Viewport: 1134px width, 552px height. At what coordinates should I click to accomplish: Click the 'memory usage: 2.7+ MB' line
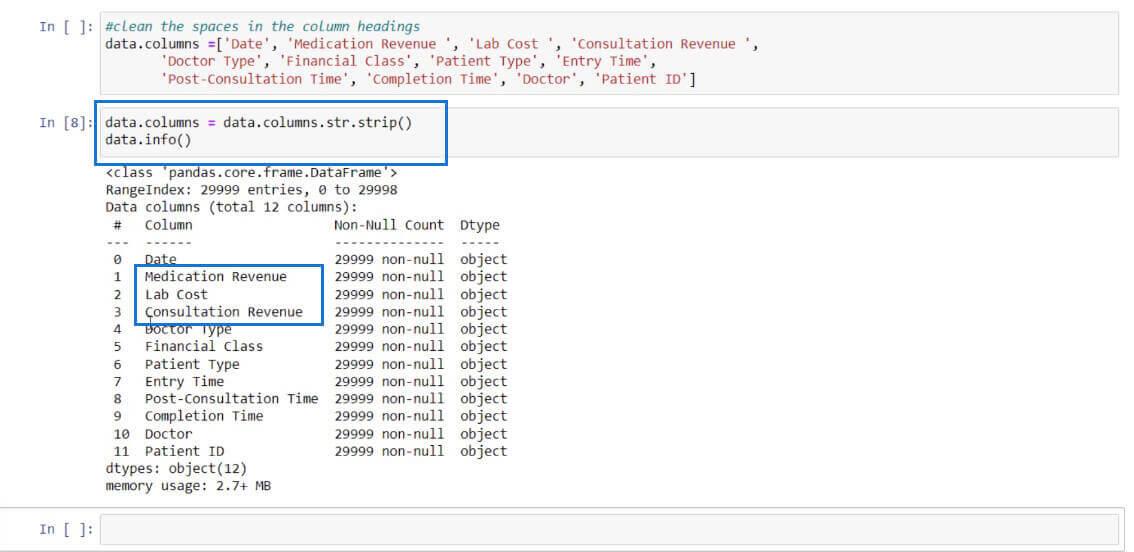click(188, 485)
